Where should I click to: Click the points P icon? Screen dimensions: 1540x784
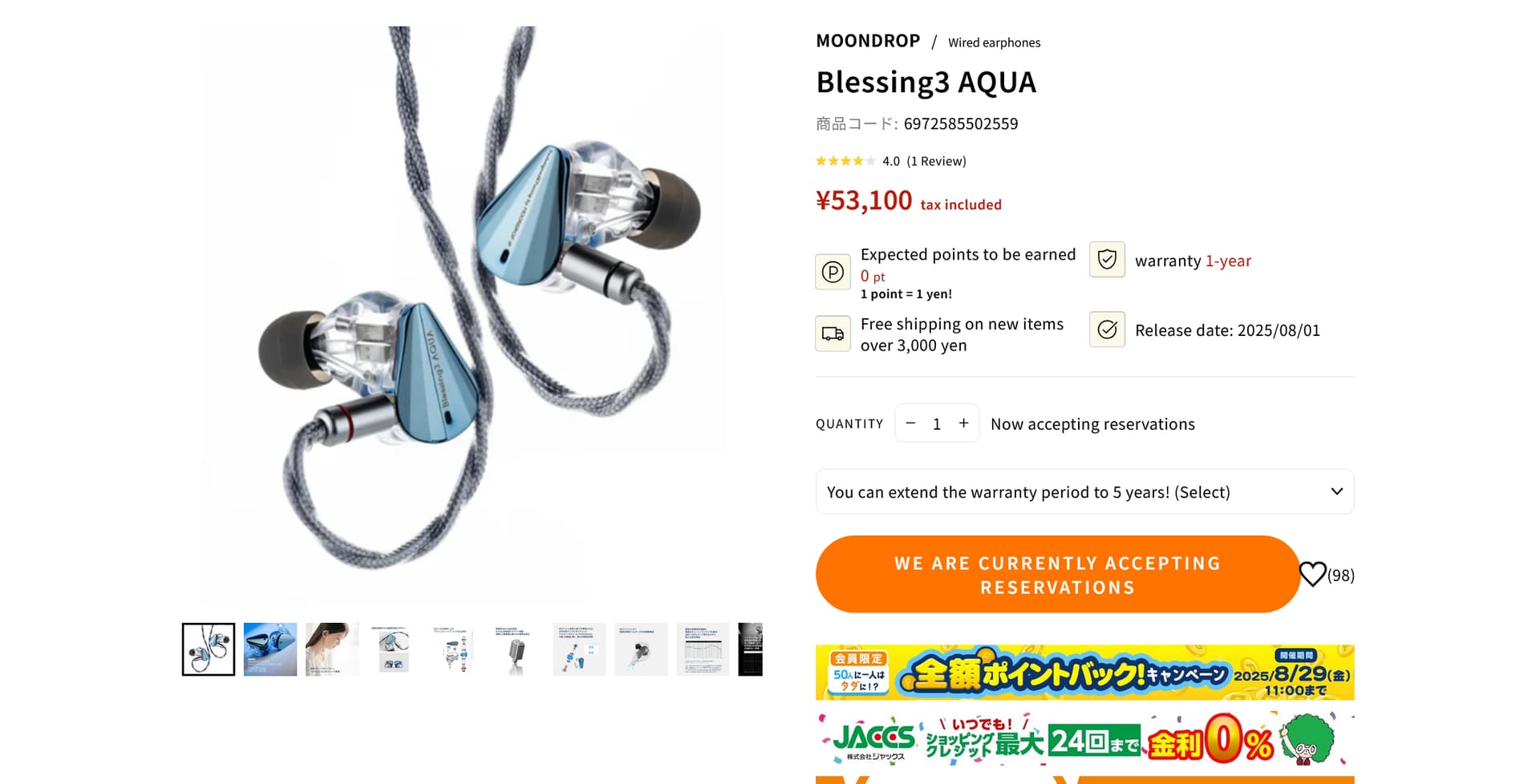tap(833, 272)
